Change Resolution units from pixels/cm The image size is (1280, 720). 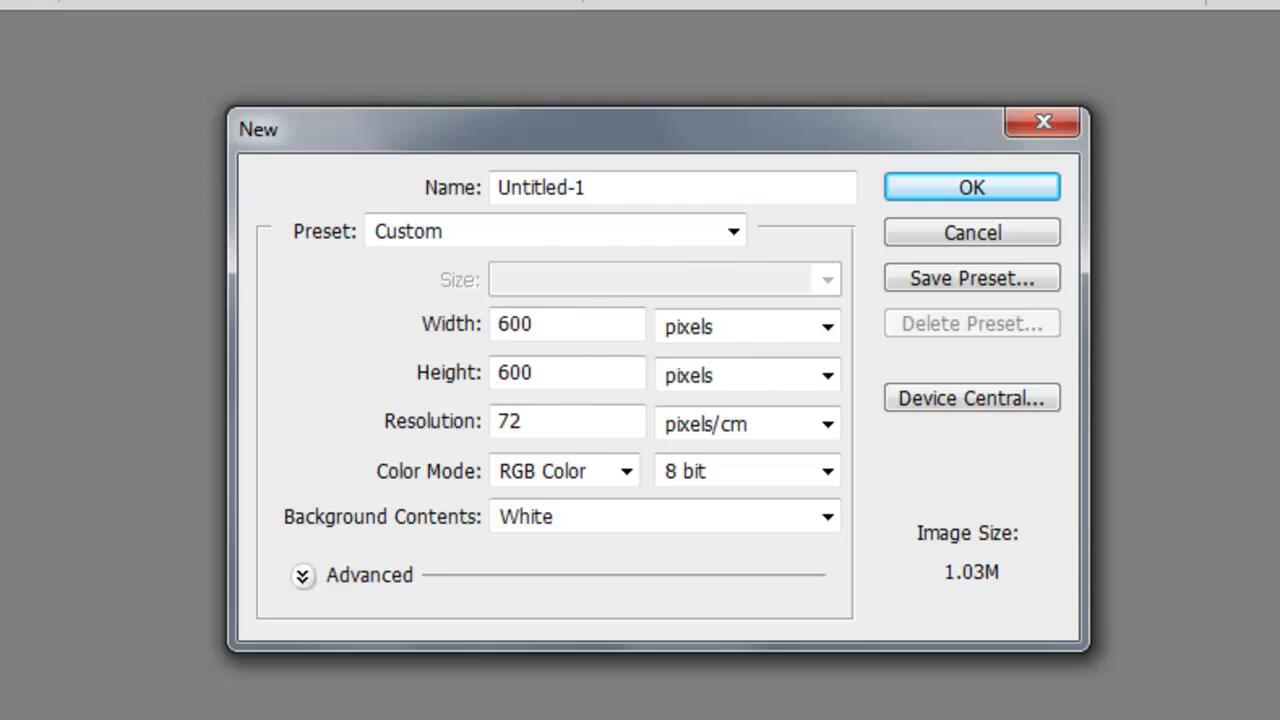[747, 424]
